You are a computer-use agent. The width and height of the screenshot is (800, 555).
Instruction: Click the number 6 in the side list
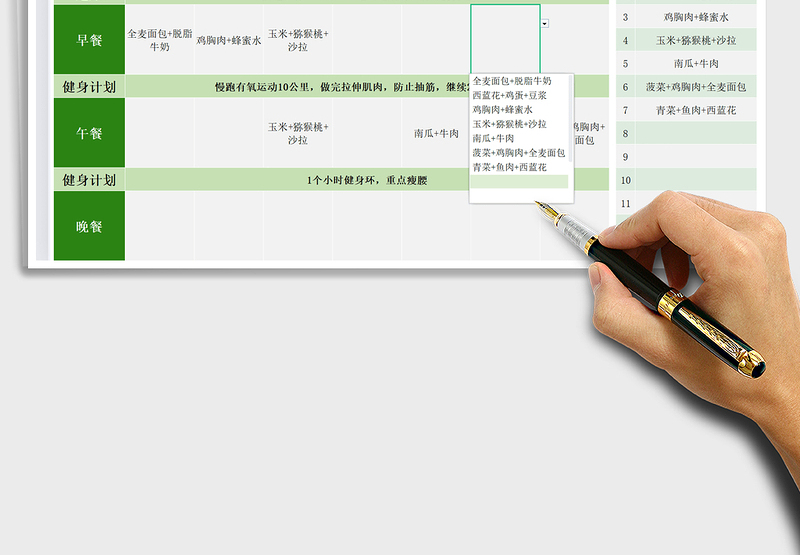pyautogui.click(x=626, y=87)
